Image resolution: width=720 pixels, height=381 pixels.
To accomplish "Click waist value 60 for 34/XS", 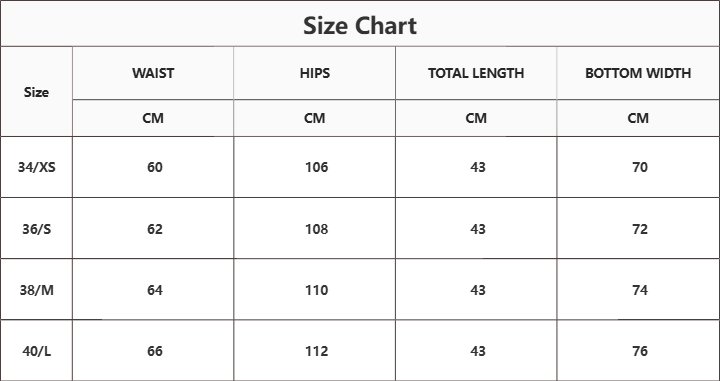I will pyautogui.click(x=155, y=167).
